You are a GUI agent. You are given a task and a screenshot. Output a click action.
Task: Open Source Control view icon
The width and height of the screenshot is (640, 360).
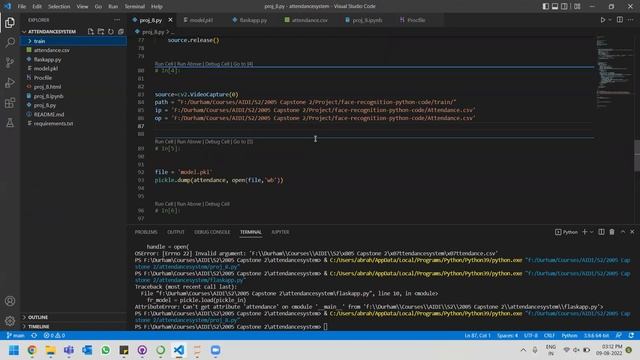(x=10, y=62)
